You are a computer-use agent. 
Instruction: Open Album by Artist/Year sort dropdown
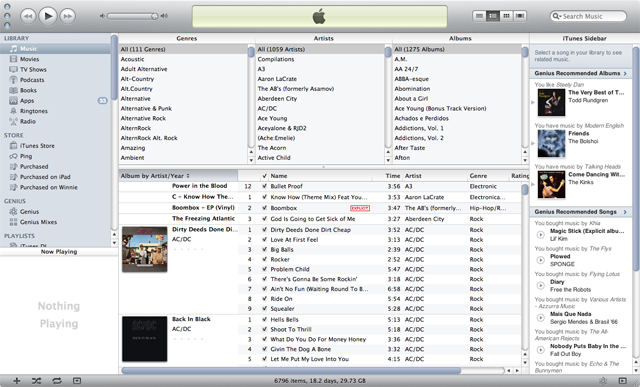(155, 176)
